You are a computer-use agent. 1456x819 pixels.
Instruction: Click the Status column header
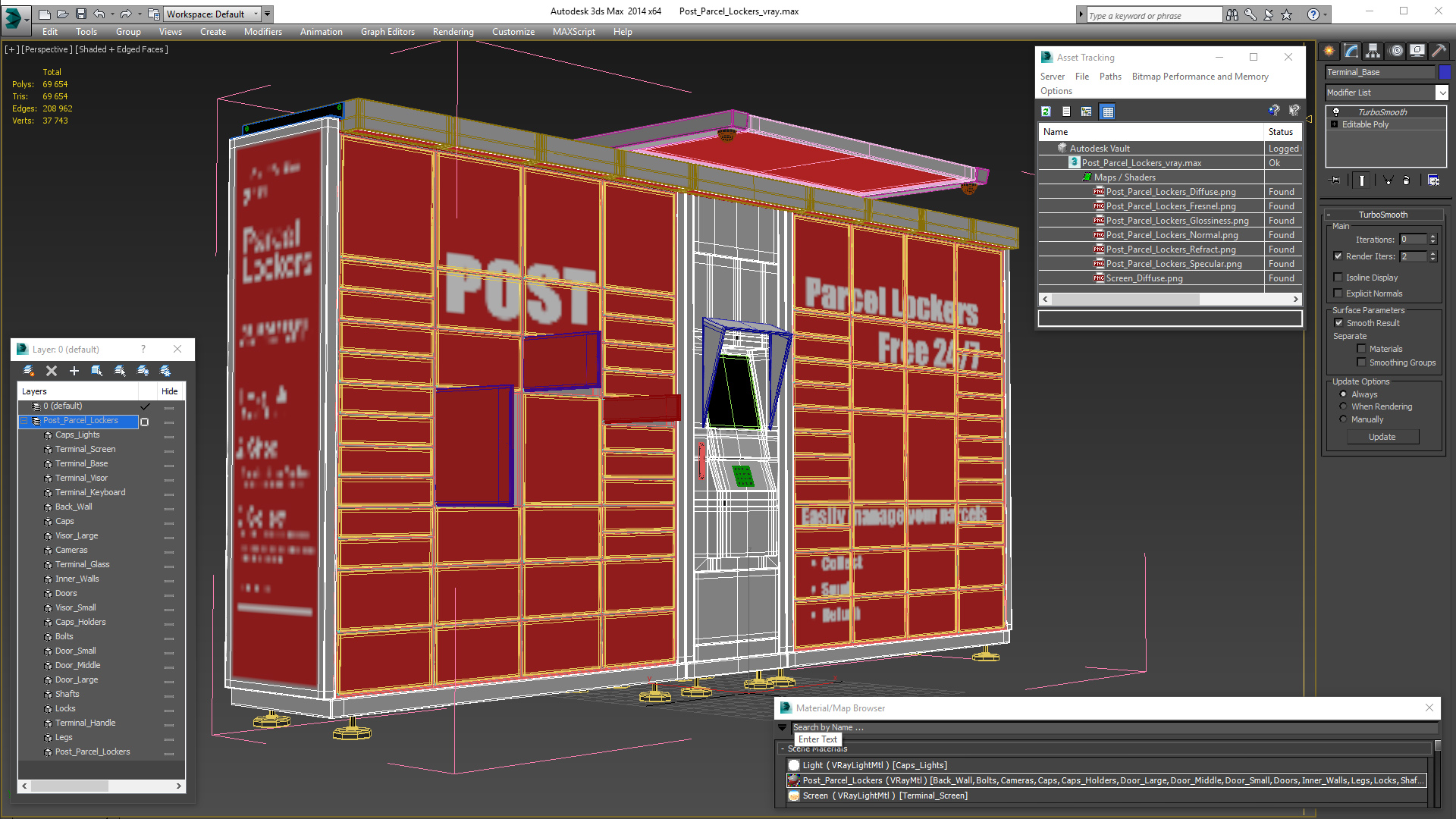(x=1282, y=132)
